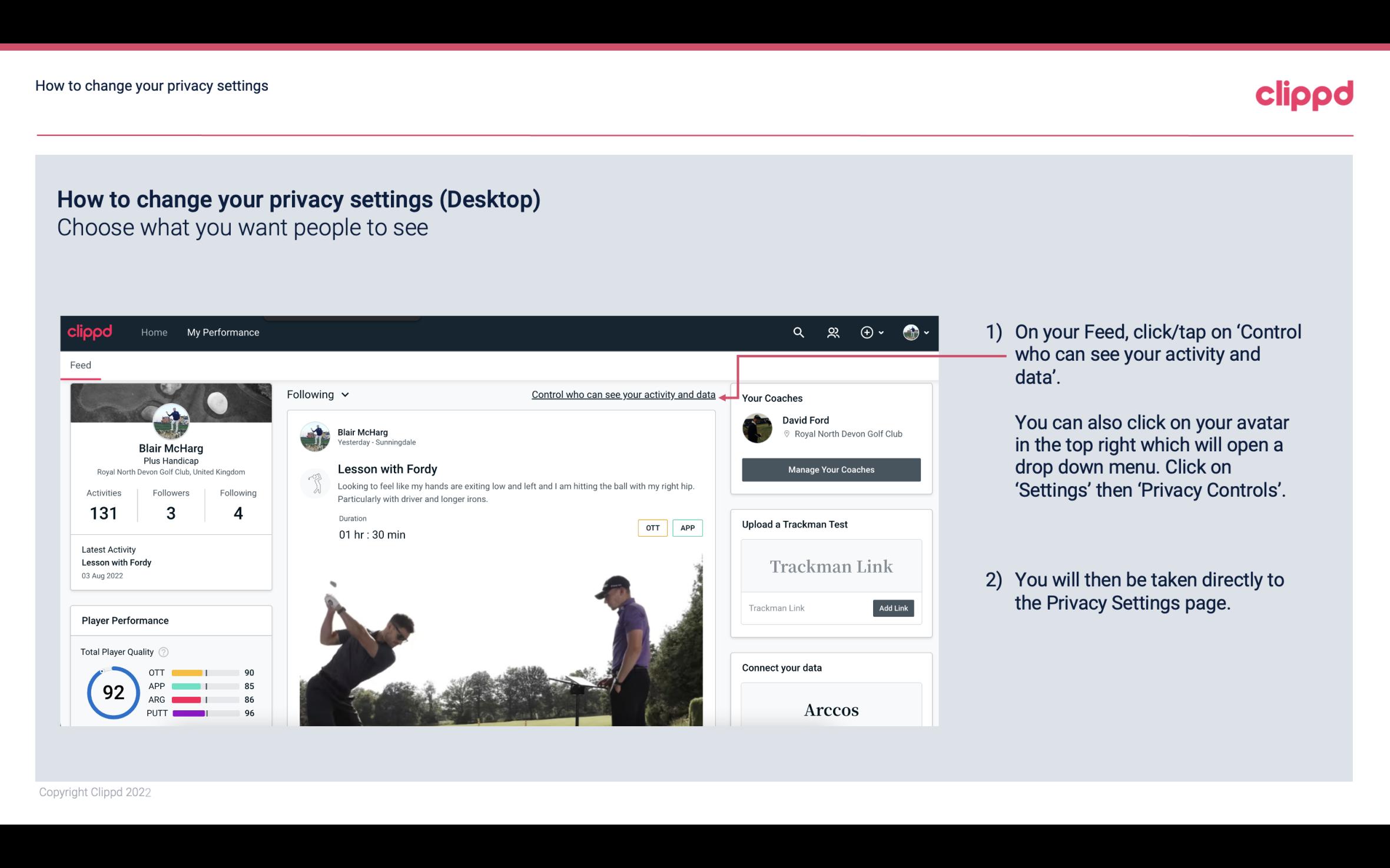Click the Trackman Link input field

coord(806,608)
